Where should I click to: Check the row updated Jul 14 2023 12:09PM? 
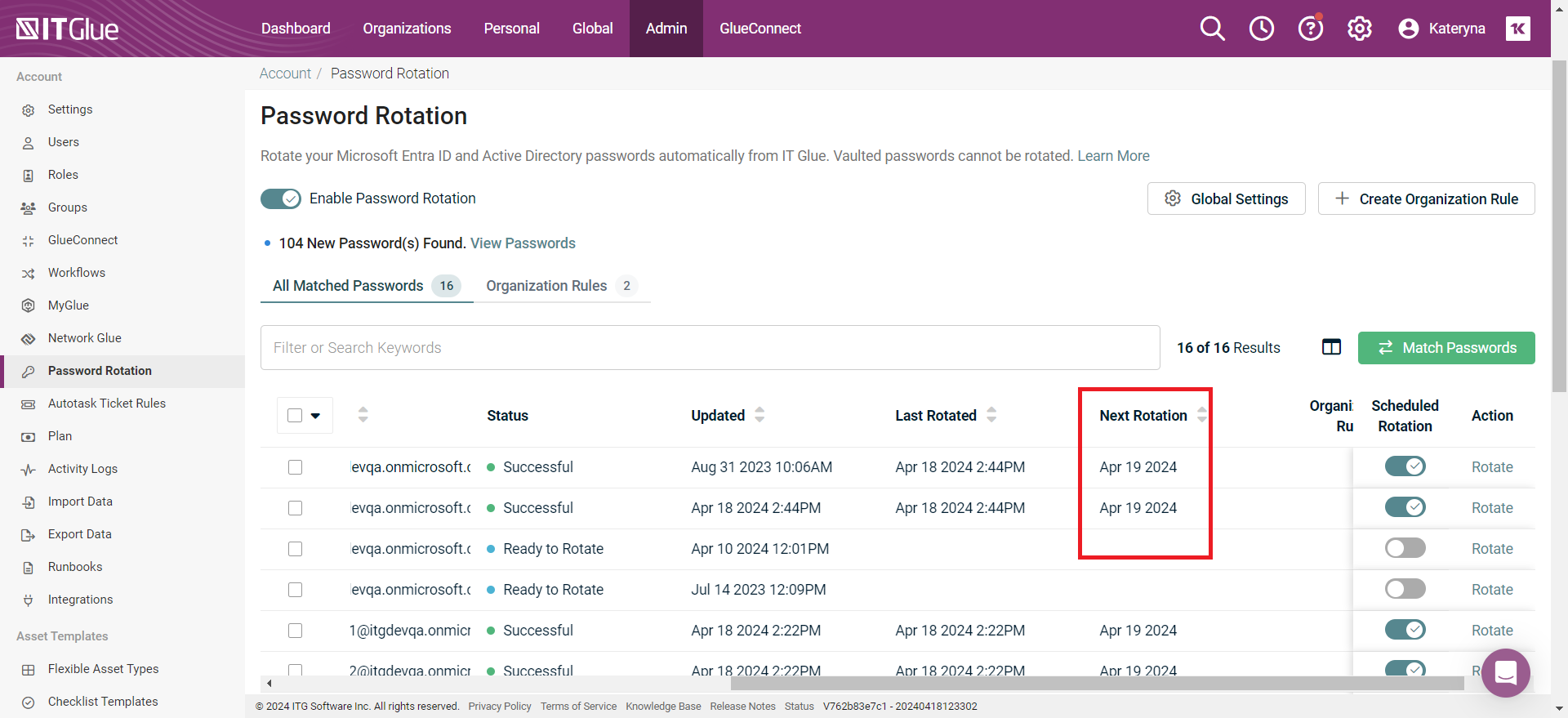[295, 590]
